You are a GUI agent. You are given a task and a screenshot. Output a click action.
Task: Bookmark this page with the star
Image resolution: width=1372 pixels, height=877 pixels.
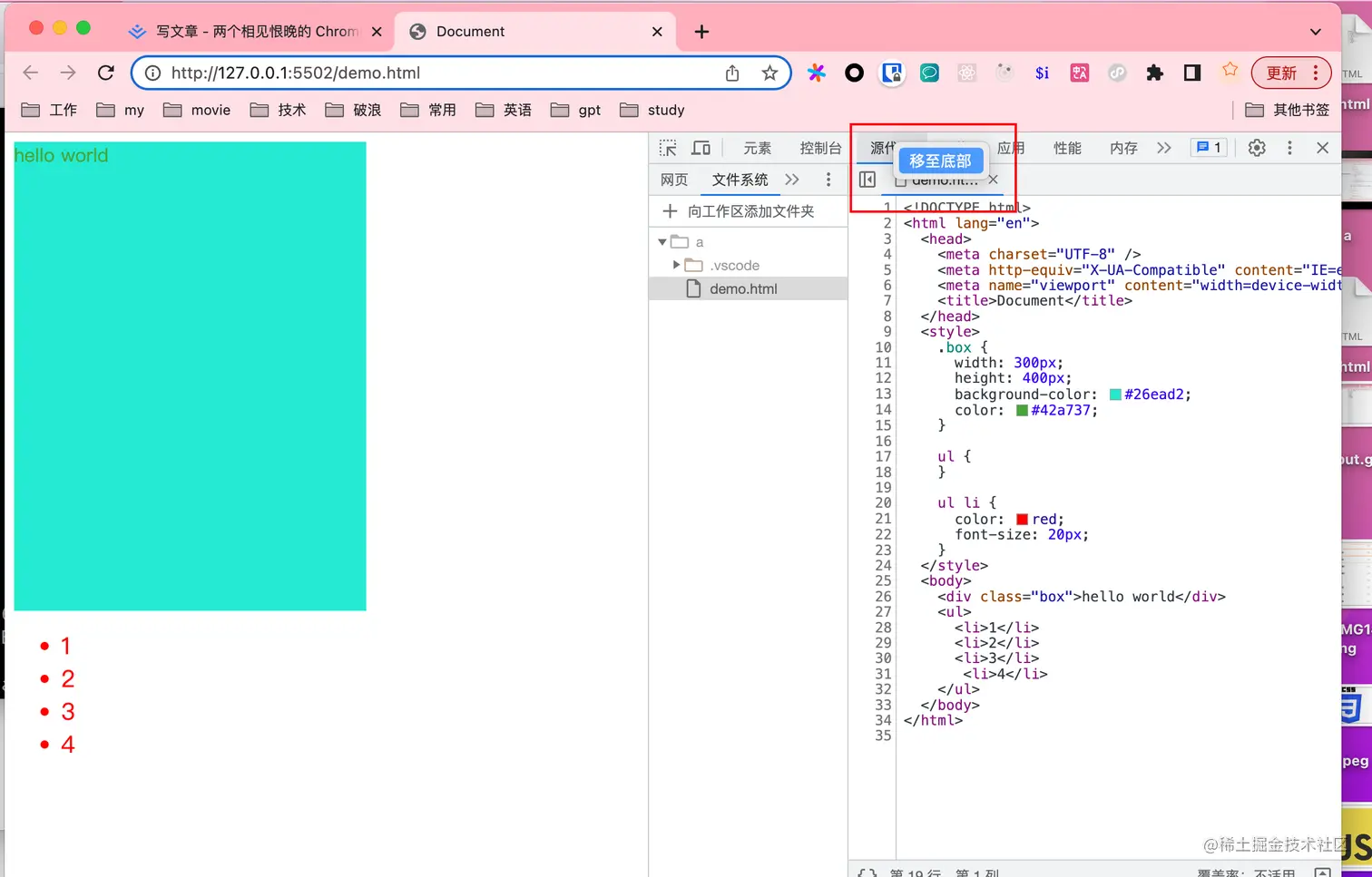click(769, 73)
